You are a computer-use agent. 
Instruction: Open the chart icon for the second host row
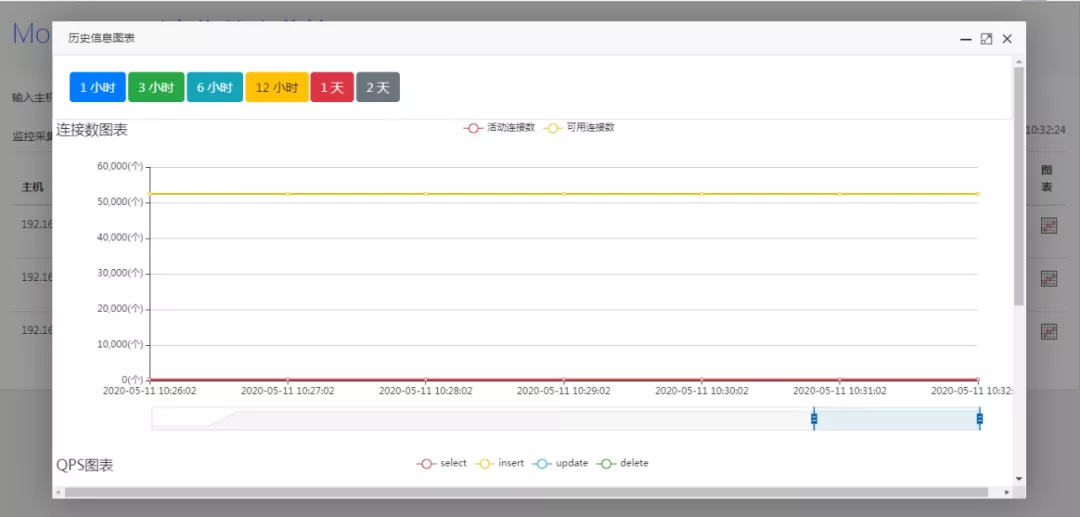click(1048, 278)
